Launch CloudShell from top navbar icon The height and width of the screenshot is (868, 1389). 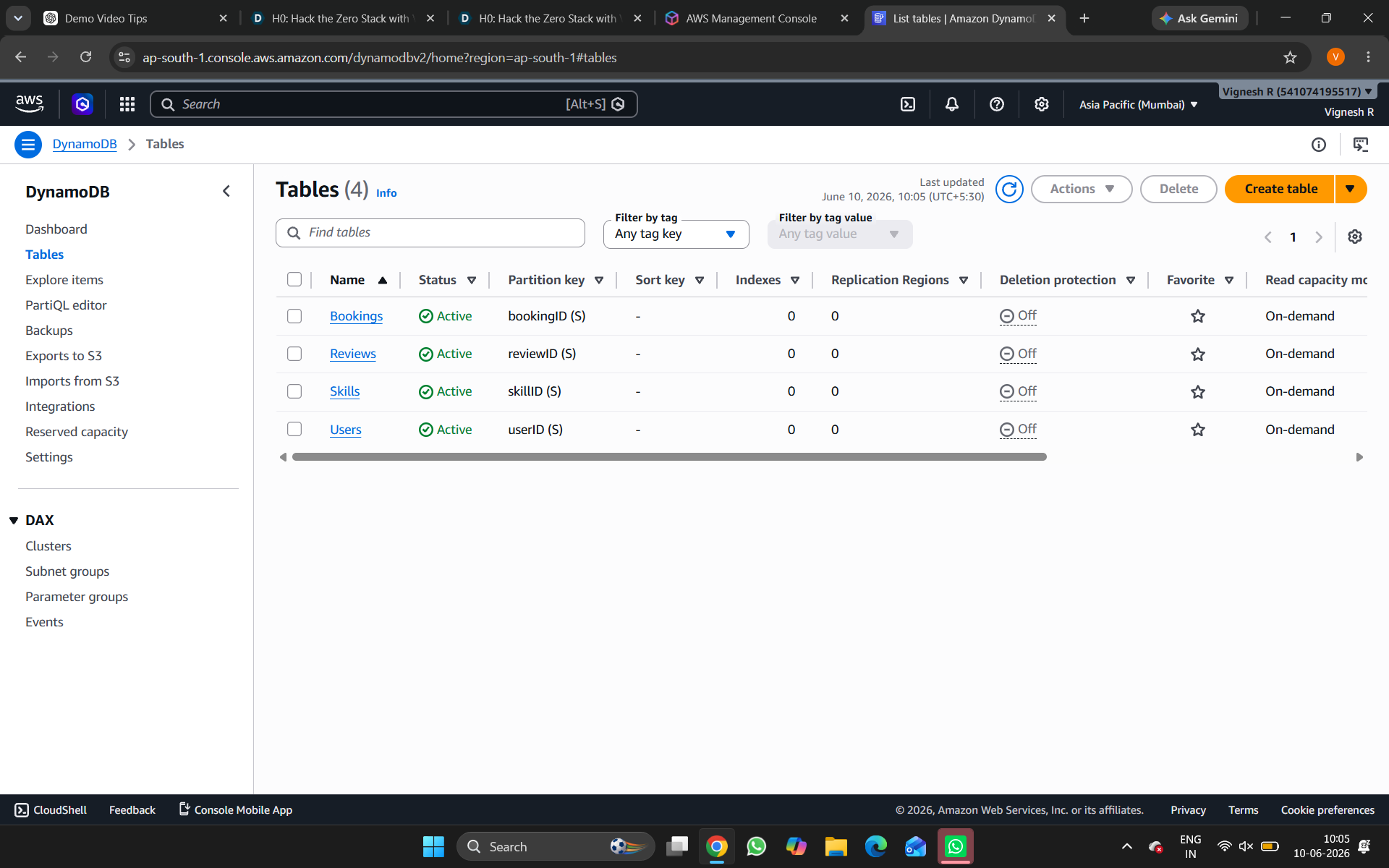(x=908, y=104)
